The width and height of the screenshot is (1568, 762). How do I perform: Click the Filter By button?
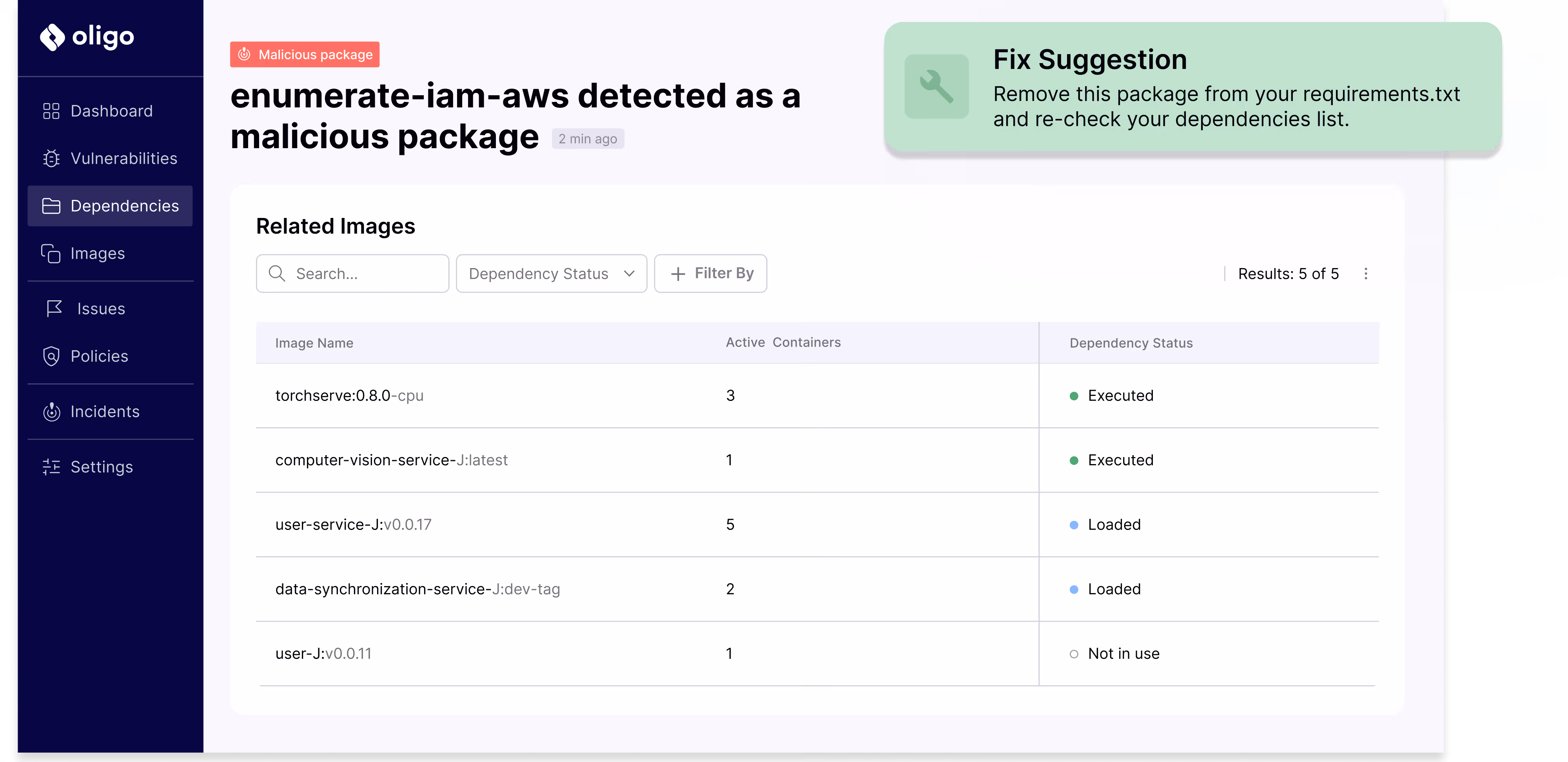710,273
